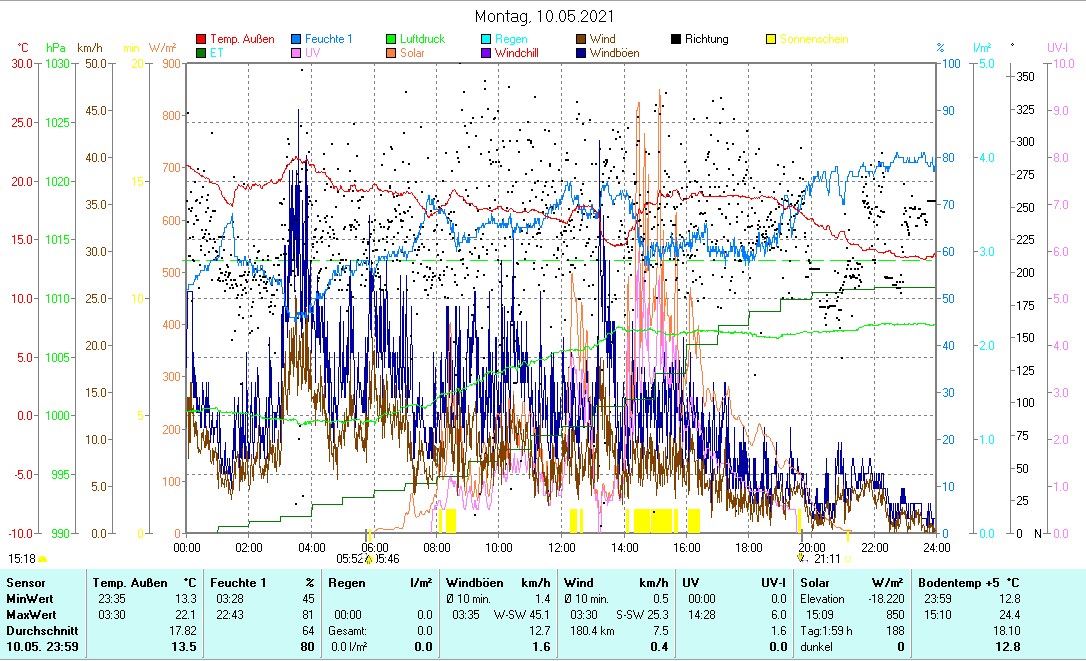1086x661 pixels.
Task: Click the cyan Regen legend square
Action: 486,40
